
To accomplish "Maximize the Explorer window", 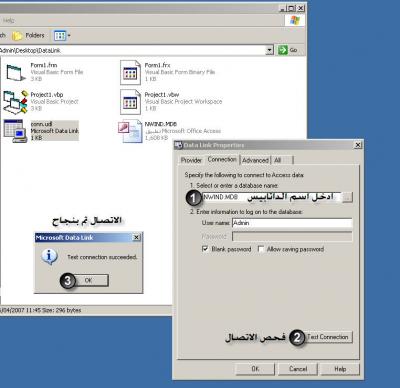I will pyautogui.click(x=292, y=8).
